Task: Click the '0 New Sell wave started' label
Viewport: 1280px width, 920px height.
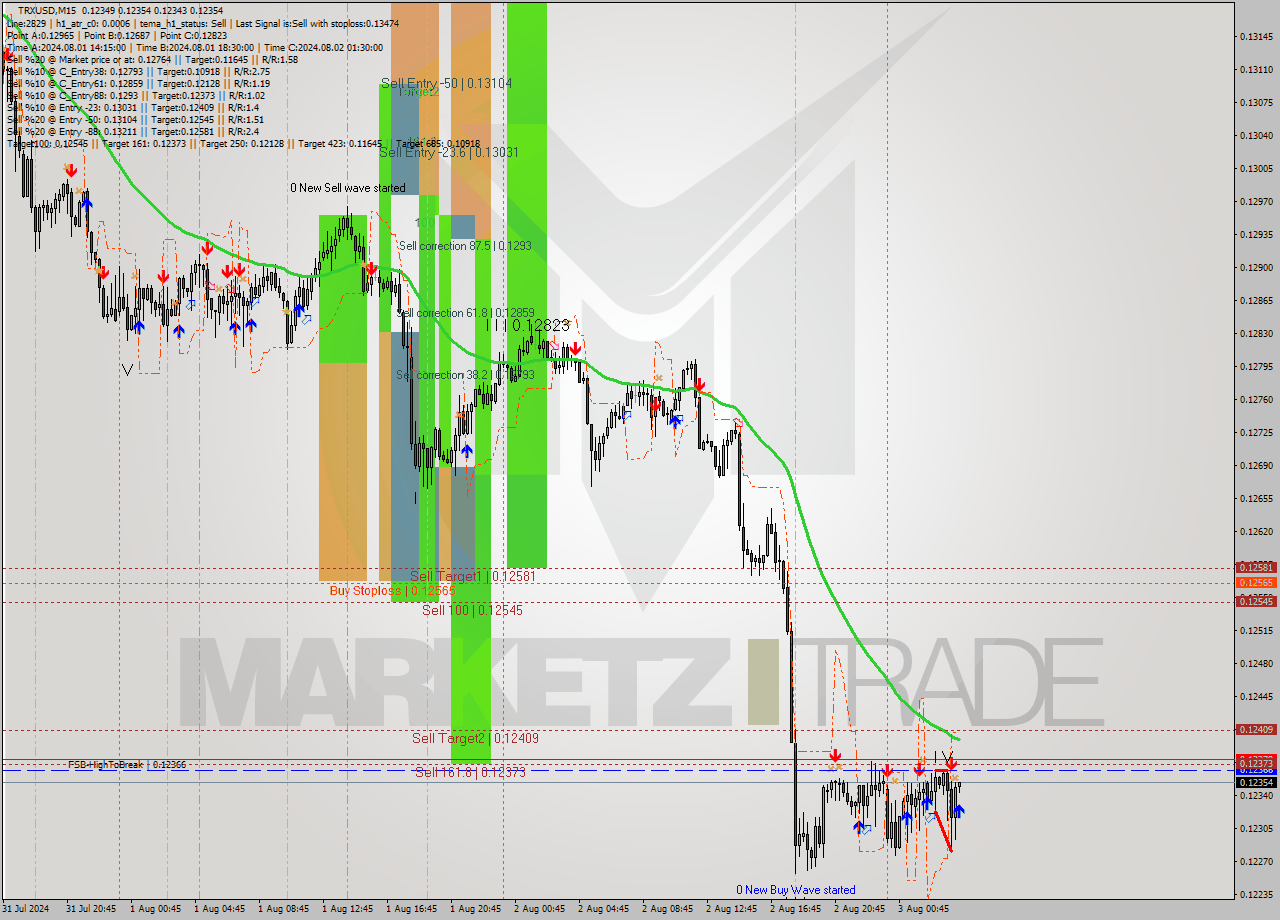Action: pos(348,188)
